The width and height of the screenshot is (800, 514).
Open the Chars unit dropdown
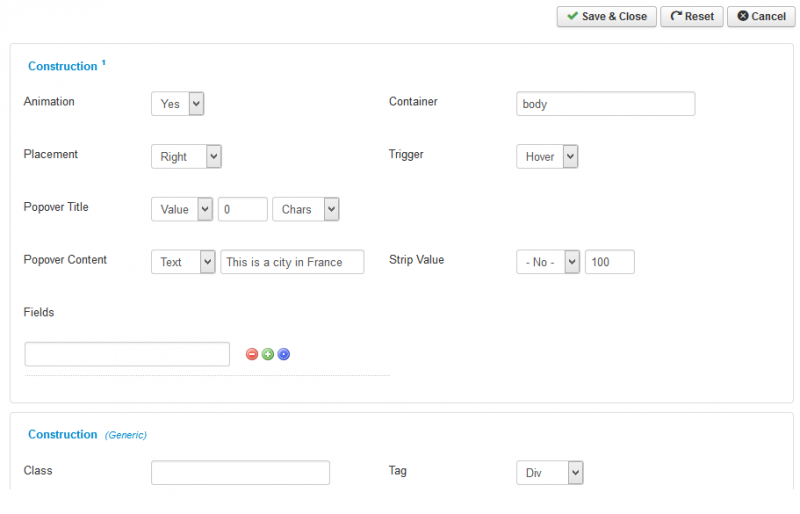point(306,209)
